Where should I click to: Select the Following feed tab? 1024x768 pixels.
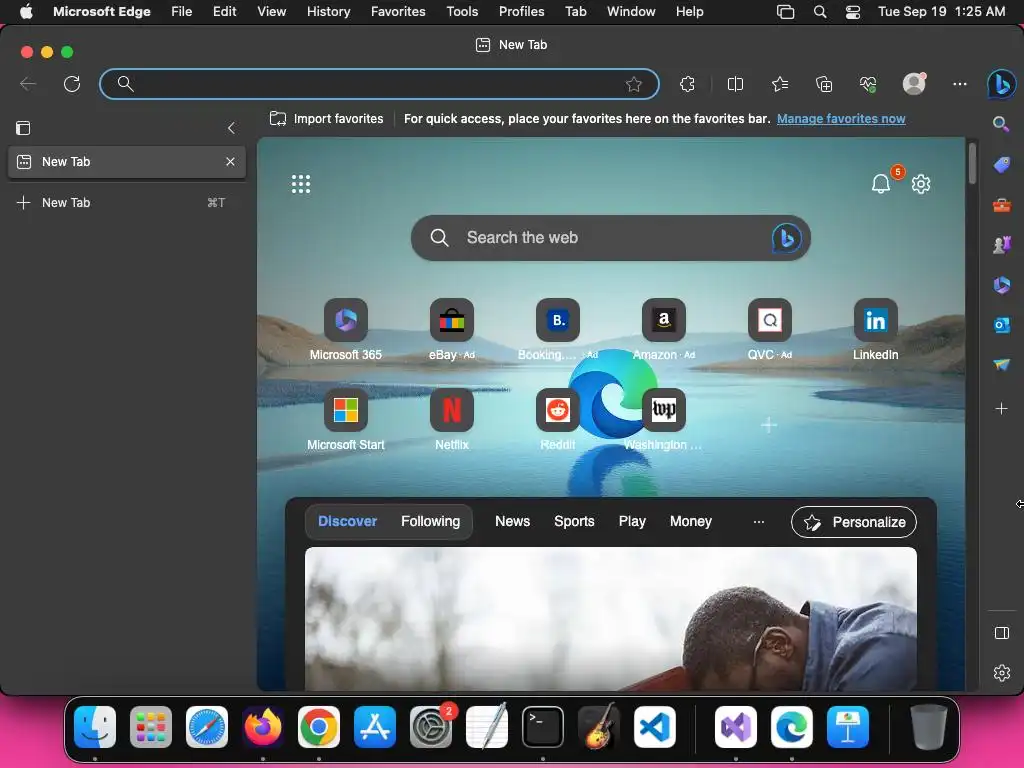[430, 521]
